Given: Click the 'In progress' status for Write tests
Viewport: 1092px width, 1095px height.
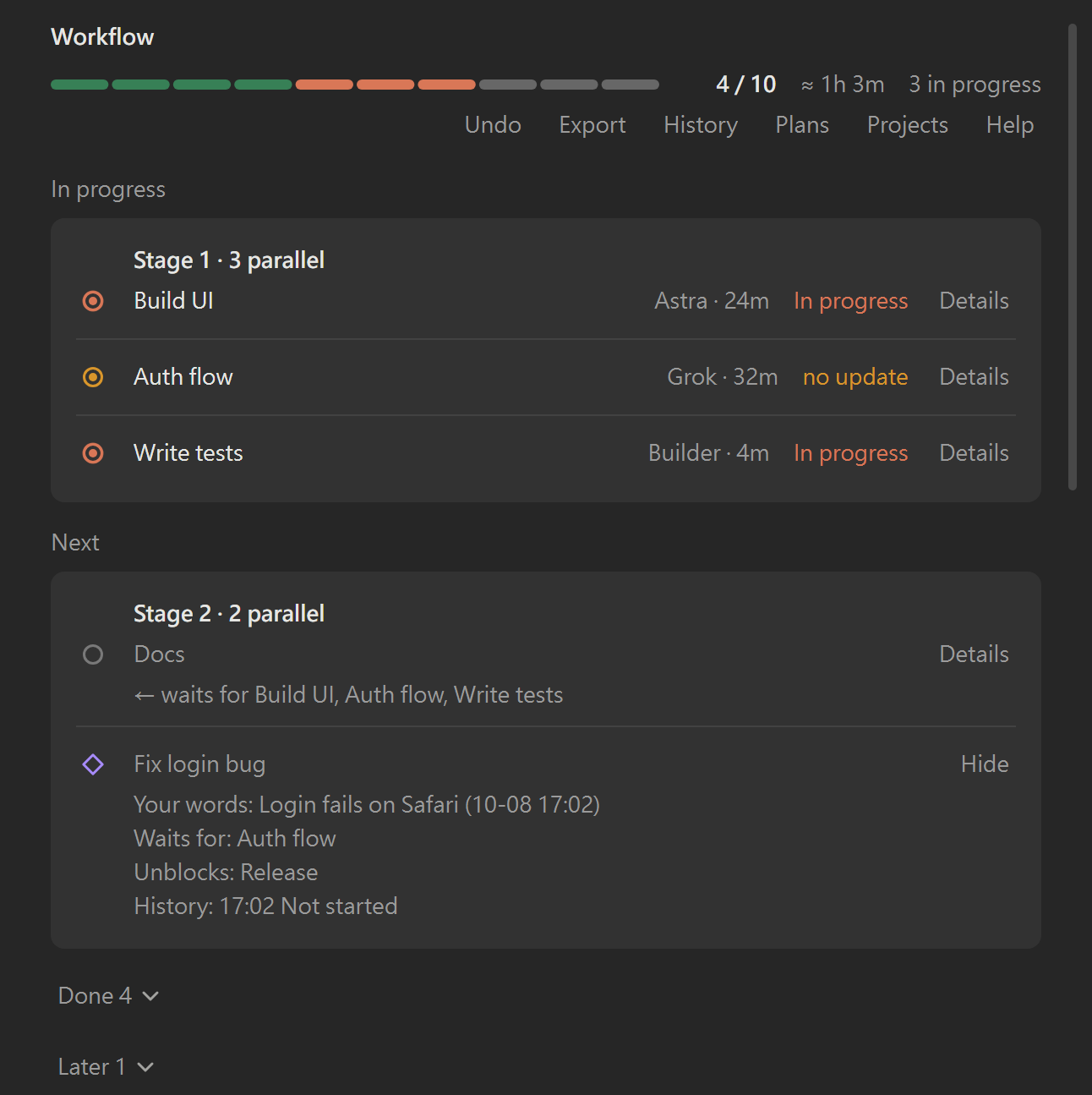Looking at the screenshot, I should point(851,453).
